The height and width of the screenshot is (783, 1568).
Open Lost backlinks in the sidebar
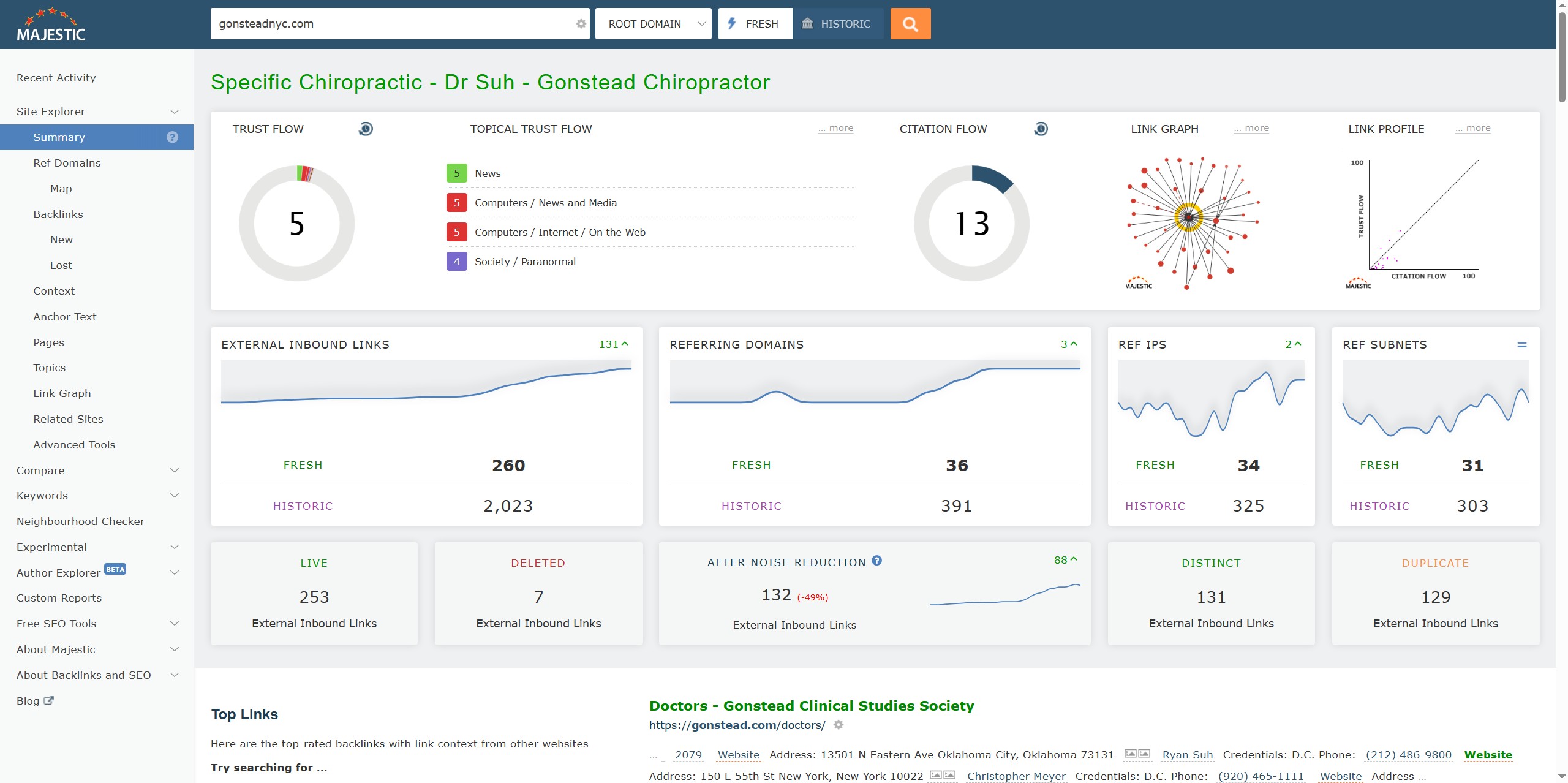click(61, 265)
